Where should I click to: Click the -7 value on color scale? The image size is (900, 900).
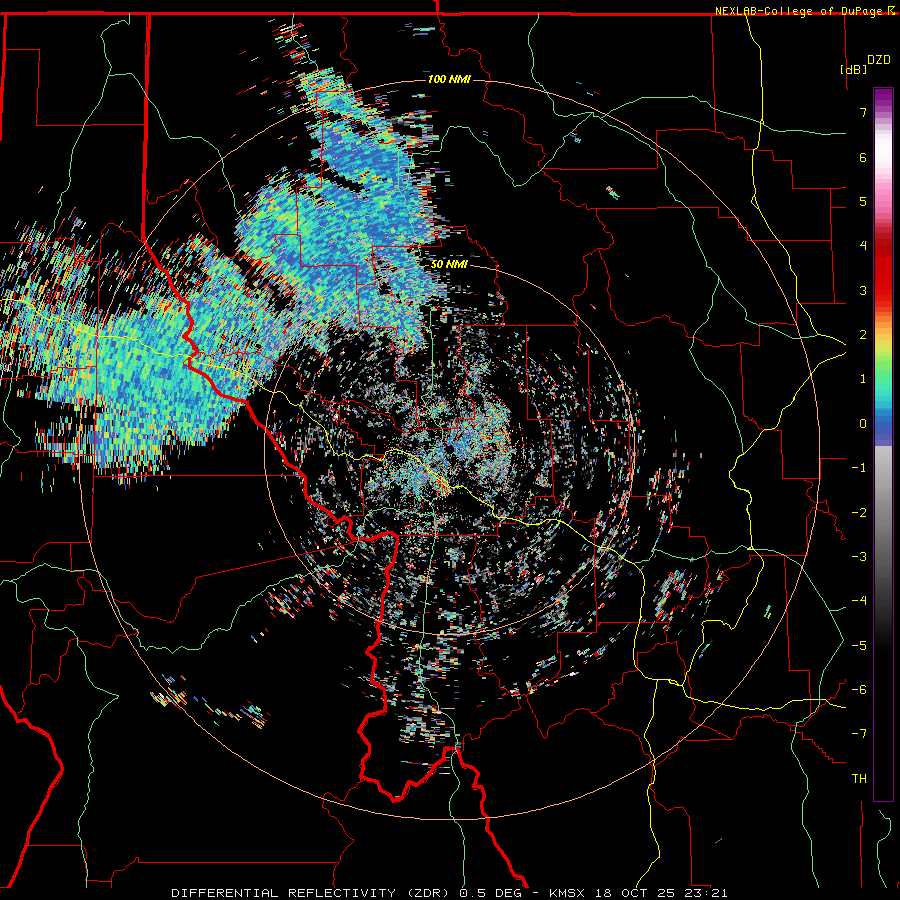pos(859,734)
